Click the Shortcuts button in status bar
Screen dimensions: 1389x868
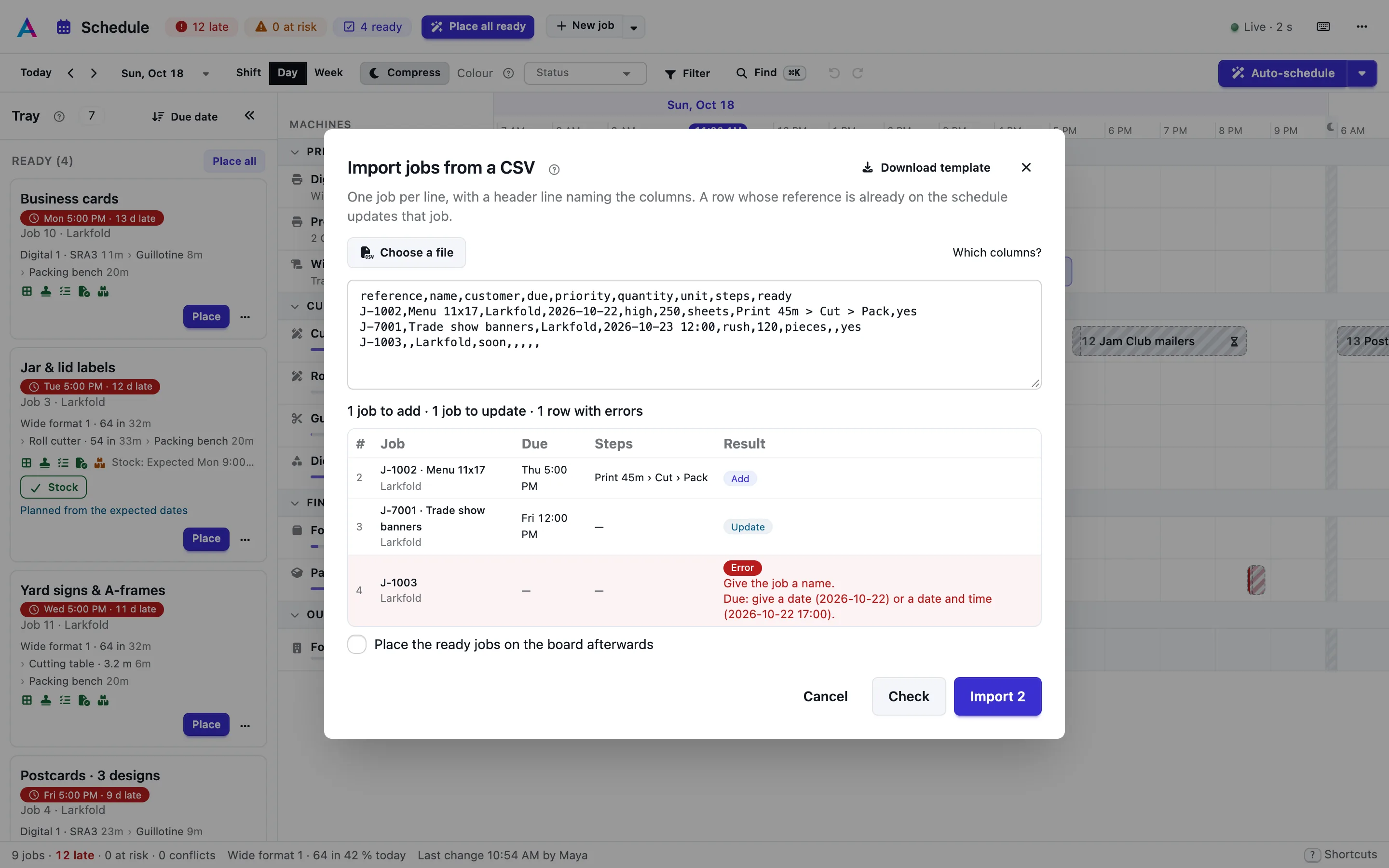click(1341, 855)
